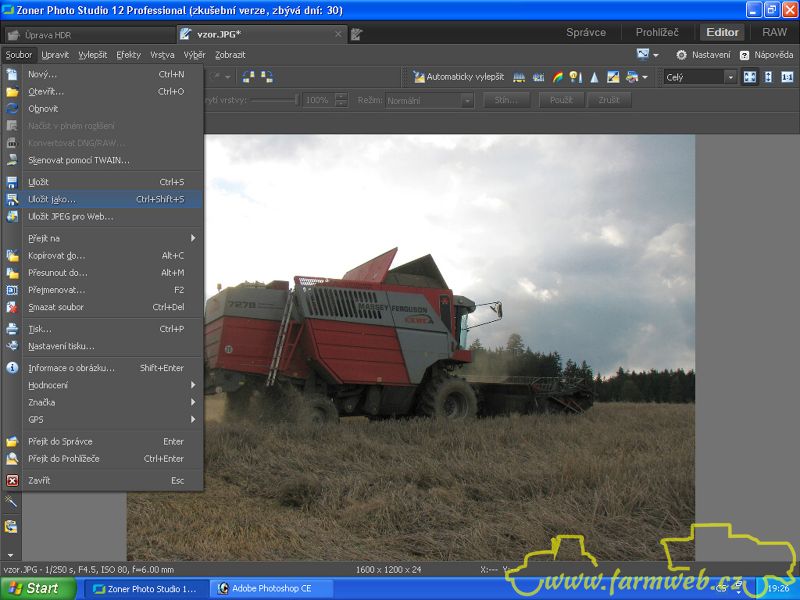The image size is (800, 600).
Task: Click the Nápověda help icon
Action: [745, 55]
